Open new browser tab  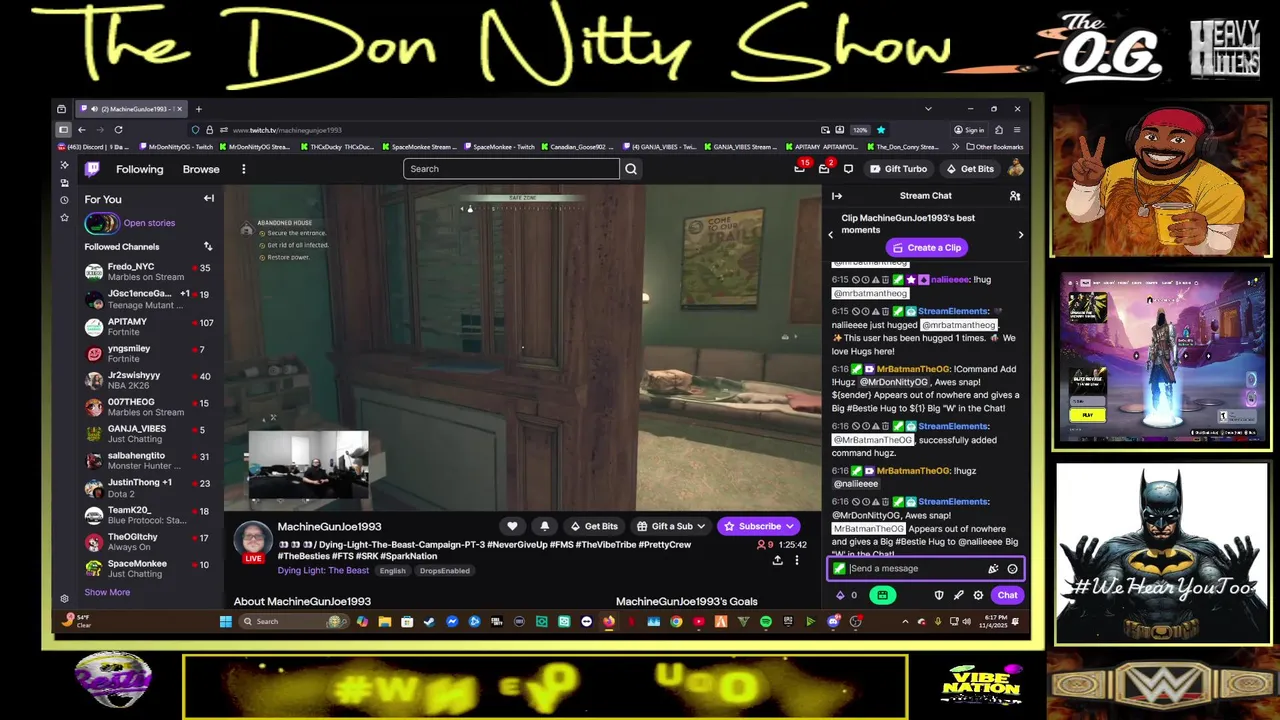pyautogui.click(x=198, y=109)
